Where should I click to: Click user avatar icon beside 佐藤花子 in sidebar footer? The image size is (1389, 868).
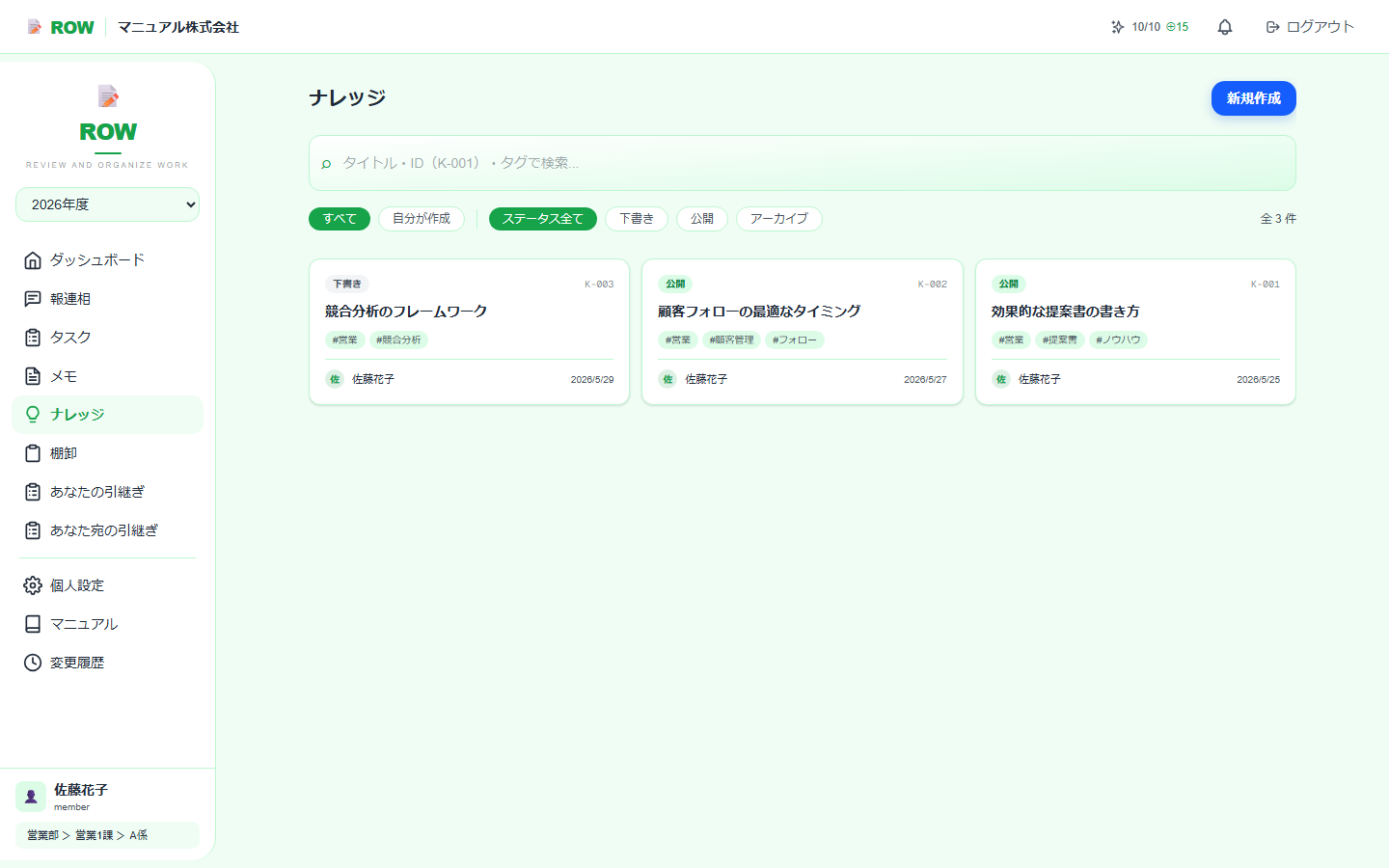31,797
